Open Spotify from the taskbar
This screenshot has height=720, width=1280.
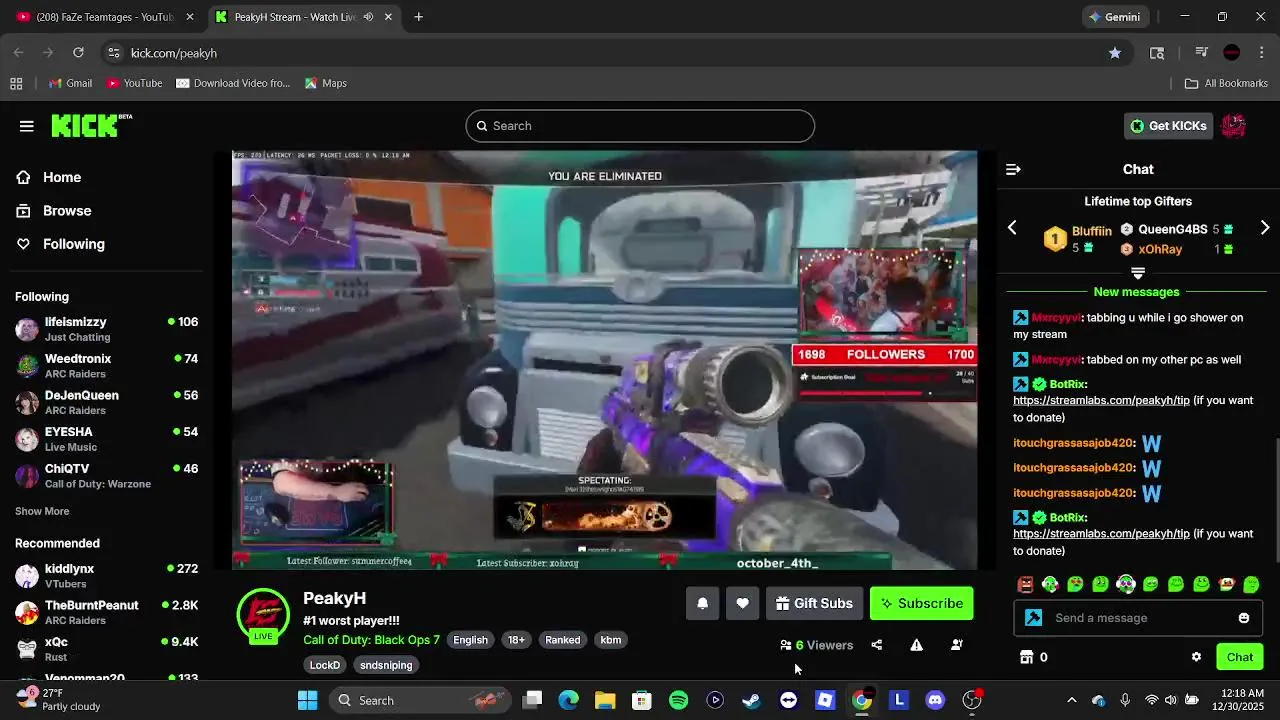pyautogui.click(x=678, y=700)
